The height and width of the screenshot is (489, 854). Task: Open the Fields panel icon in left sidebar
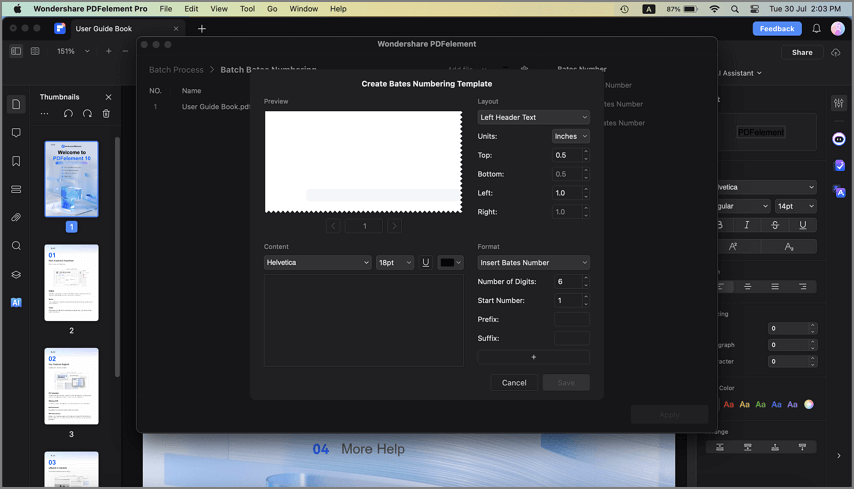(16, 190)
